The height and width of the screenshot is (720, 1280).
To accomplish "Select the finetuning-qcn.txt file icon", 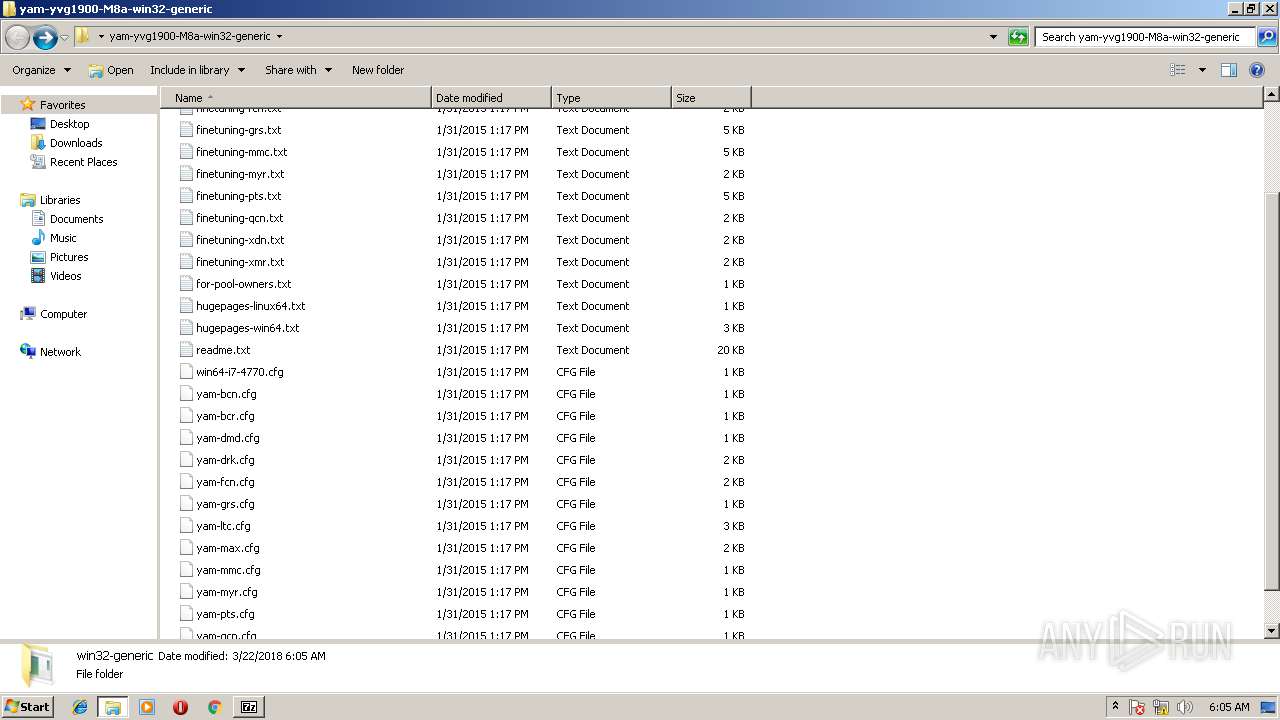I will point(186,218).
